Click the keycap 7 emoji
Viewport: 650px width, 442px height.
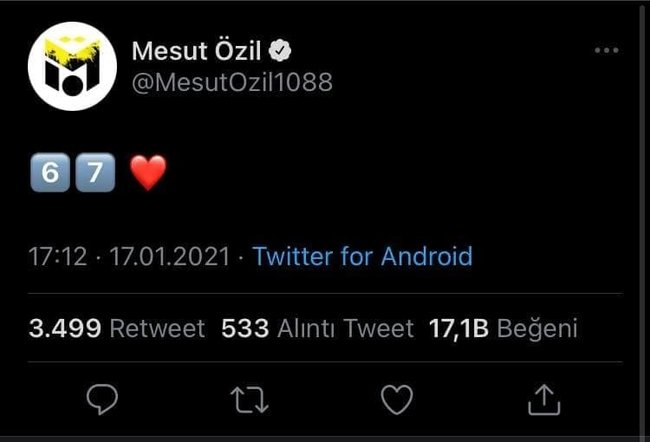point(95,174)
